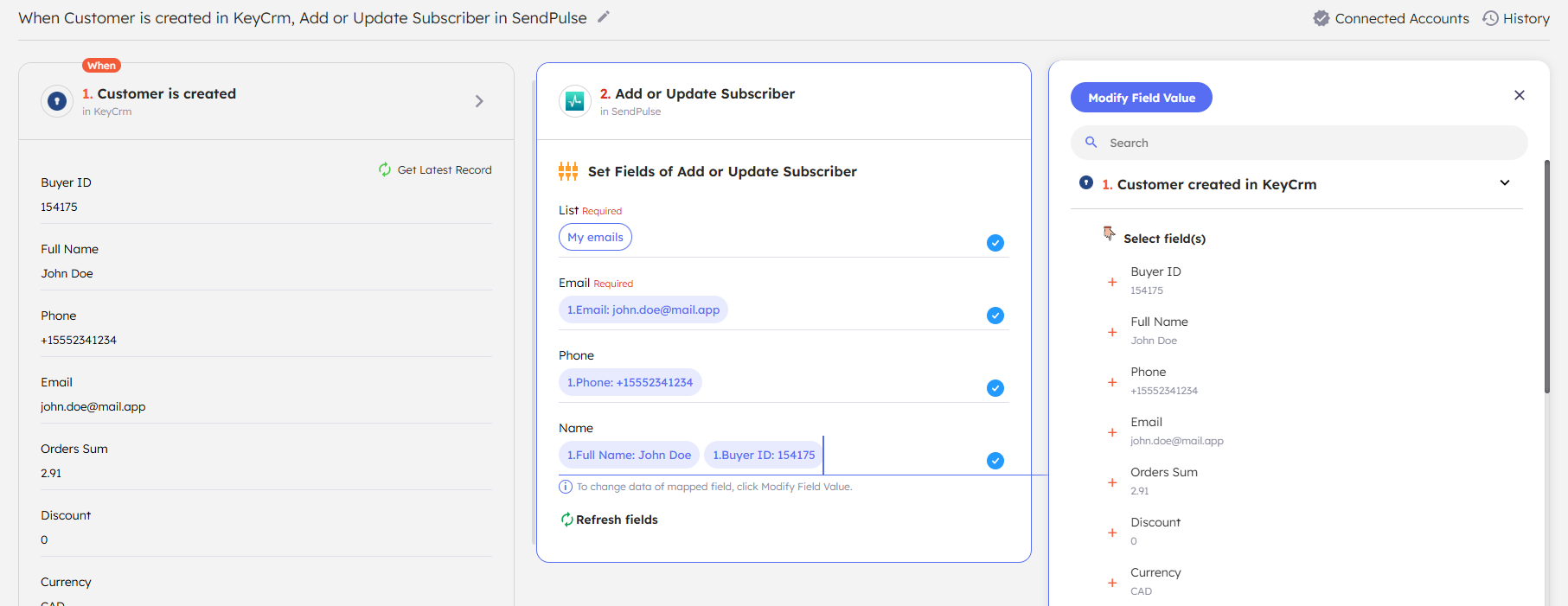Image resolution: width=1568 pixels, height=606 pixels.
Task: Click the info icon beside Modify Field hint
Action: (x=566, y=487)
